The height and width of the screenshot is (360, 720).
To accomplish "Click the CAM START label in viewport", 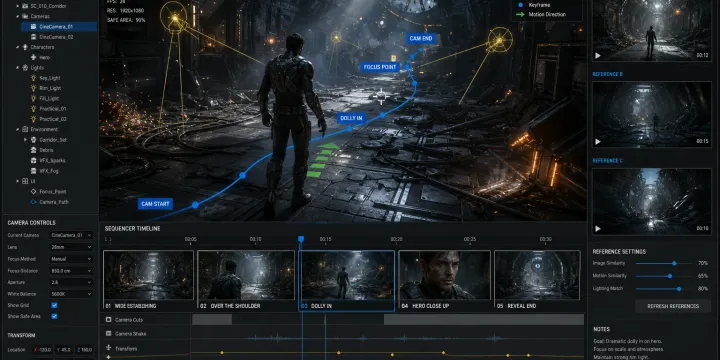I will 156,204.
